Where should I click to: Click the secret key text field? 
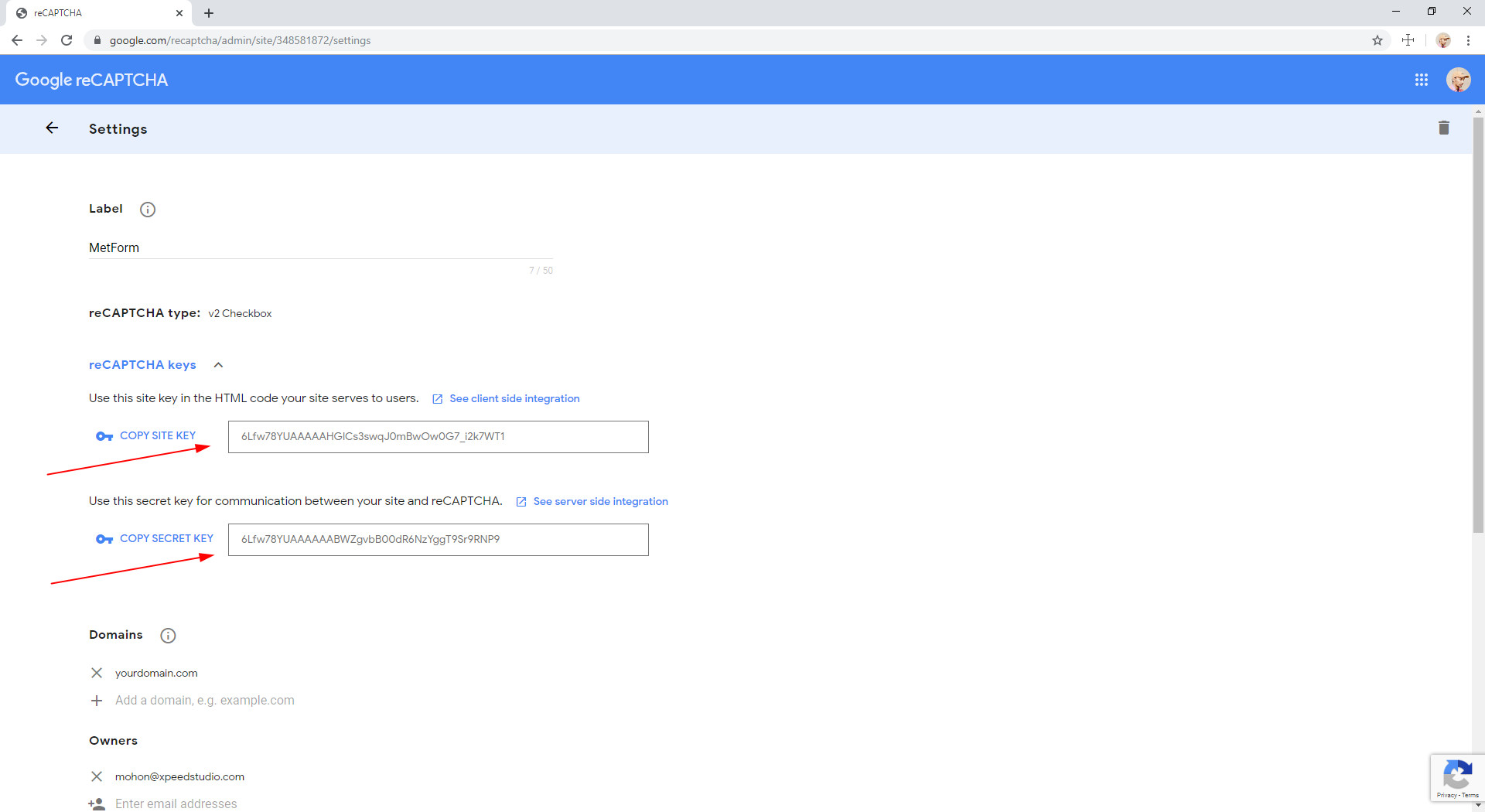point(439,540)
